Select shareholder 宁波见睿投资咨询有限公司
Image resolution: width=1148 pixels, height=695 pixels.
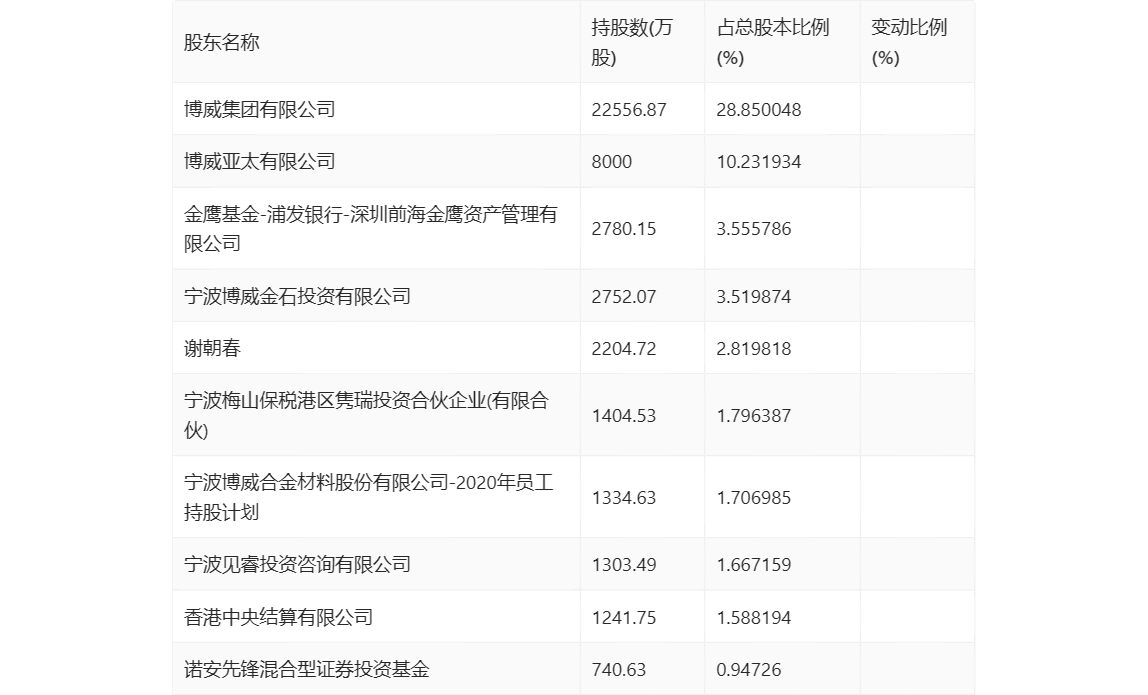[x=297, y=564]
